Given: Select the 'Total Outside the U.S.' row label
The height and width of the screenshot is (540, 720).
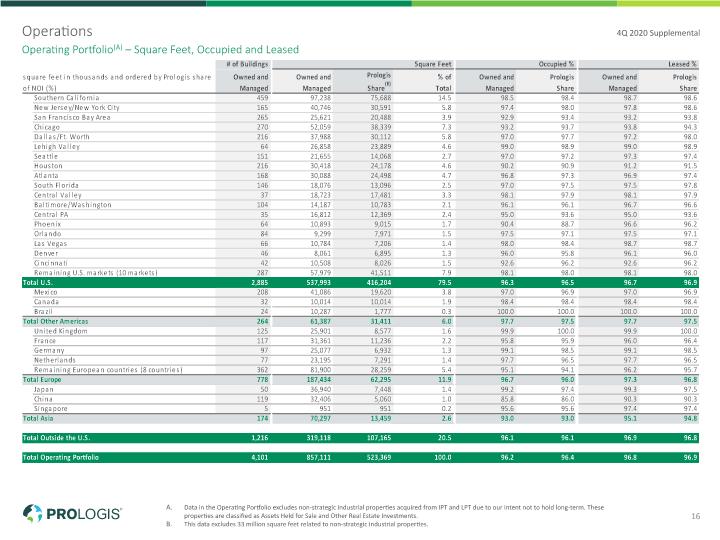Looking at the screenshot, I should (56, 438).
